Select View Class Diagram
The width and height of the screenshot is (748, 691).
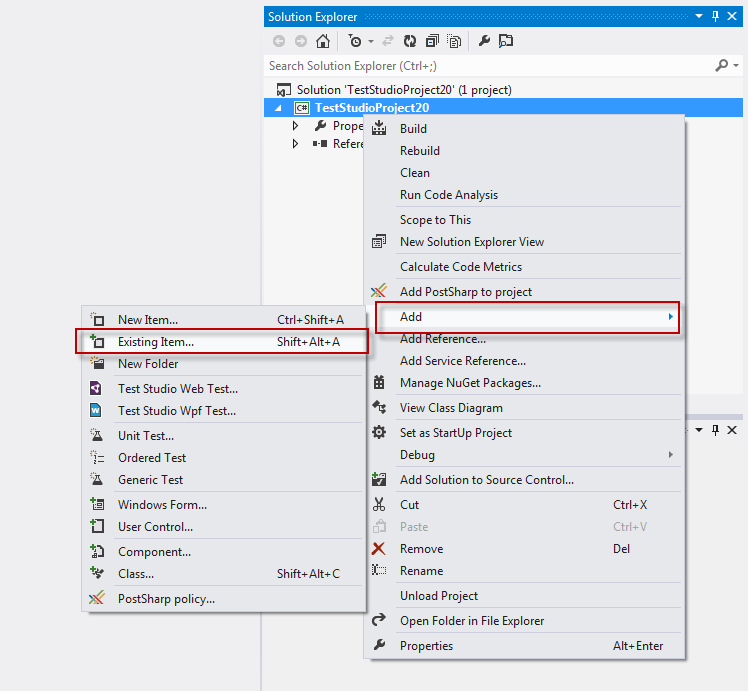coord(524,408)
